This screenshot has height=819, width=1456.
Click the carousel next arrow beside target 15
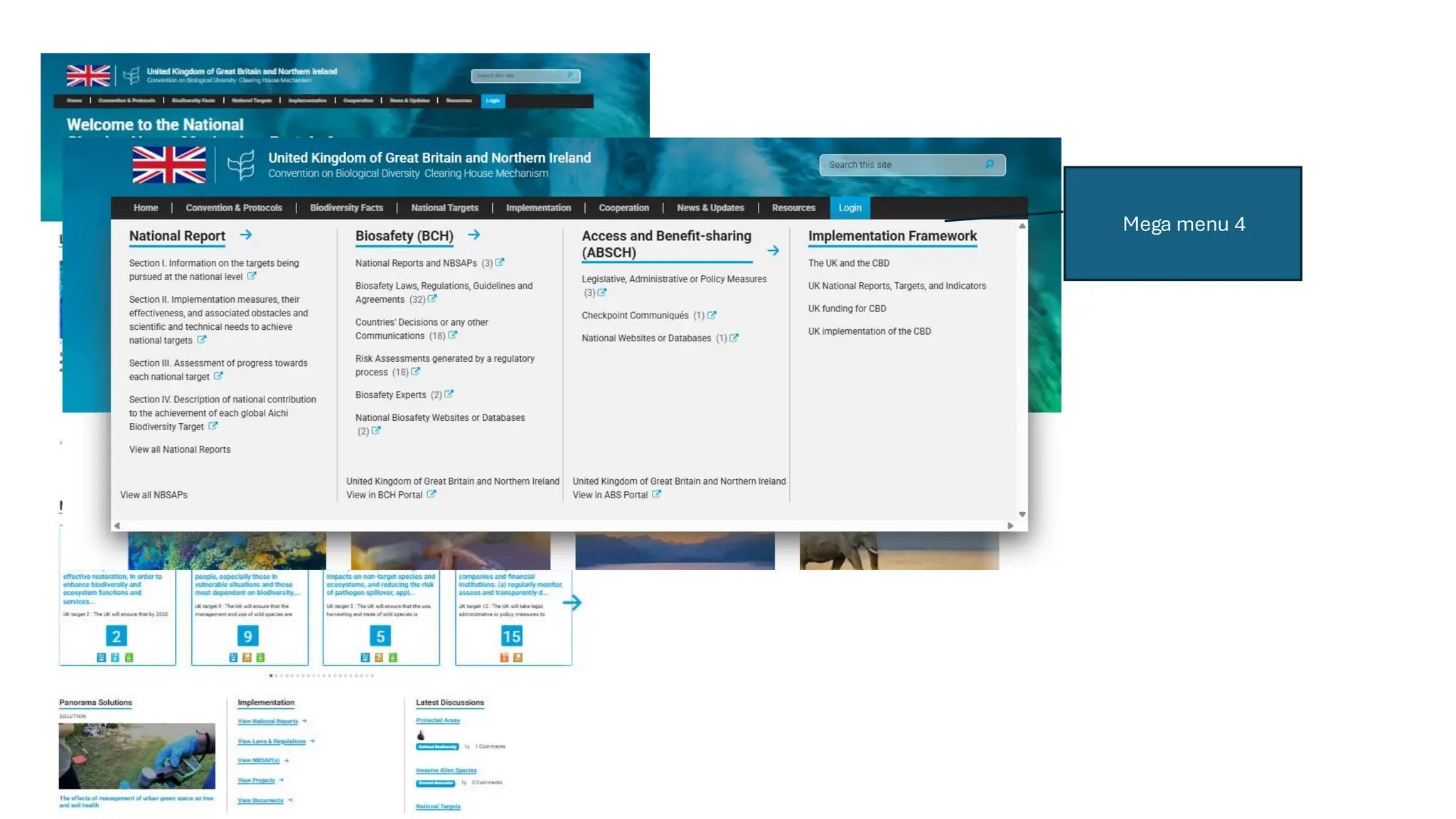pos(572,603)
